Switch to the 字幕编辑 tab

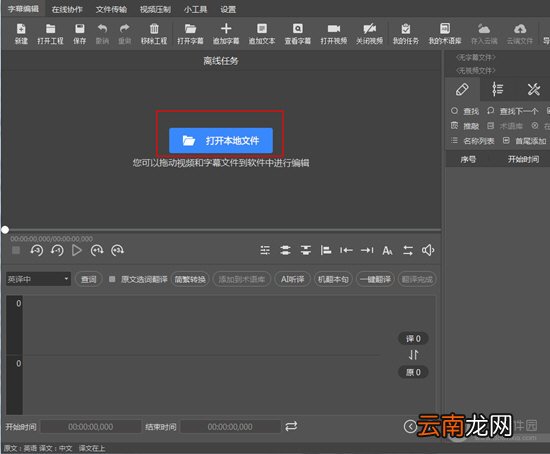23,9
